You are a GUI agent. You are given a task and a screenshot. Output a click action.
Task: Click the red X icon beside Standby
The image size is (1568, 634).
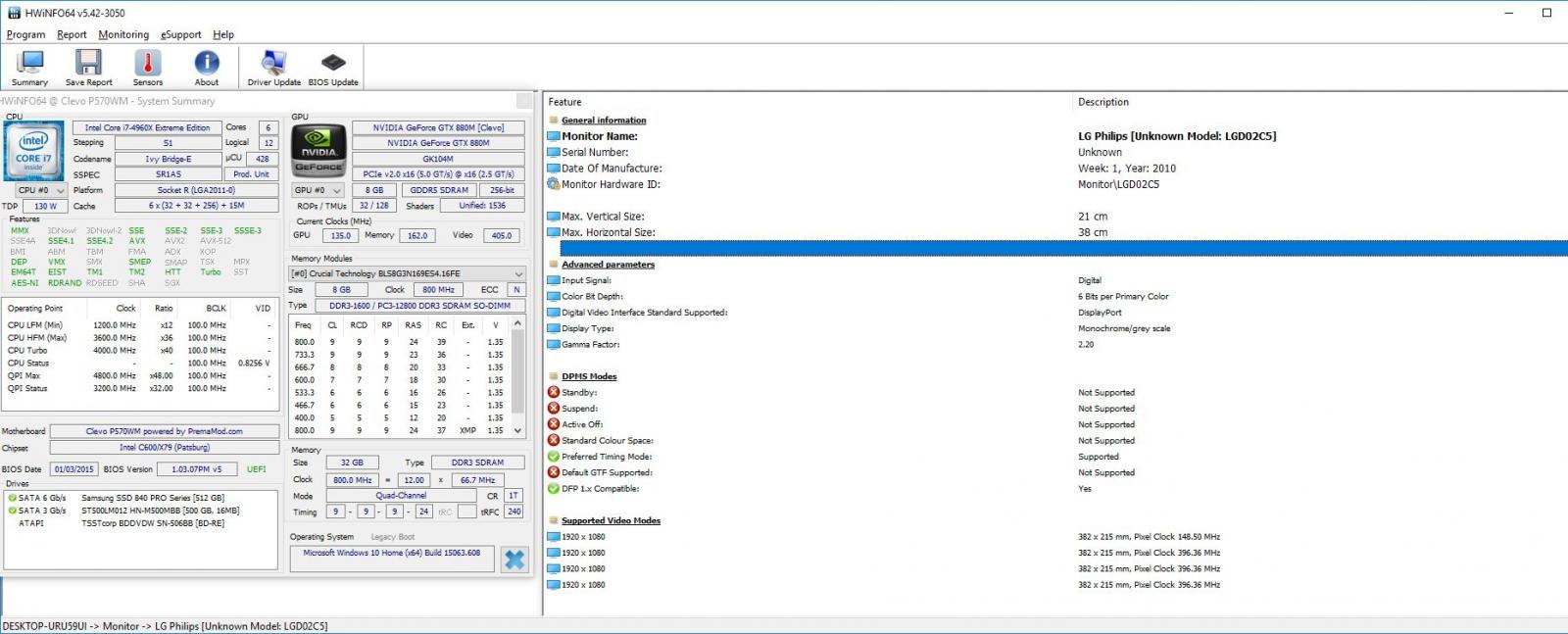[x=554, y=393]
